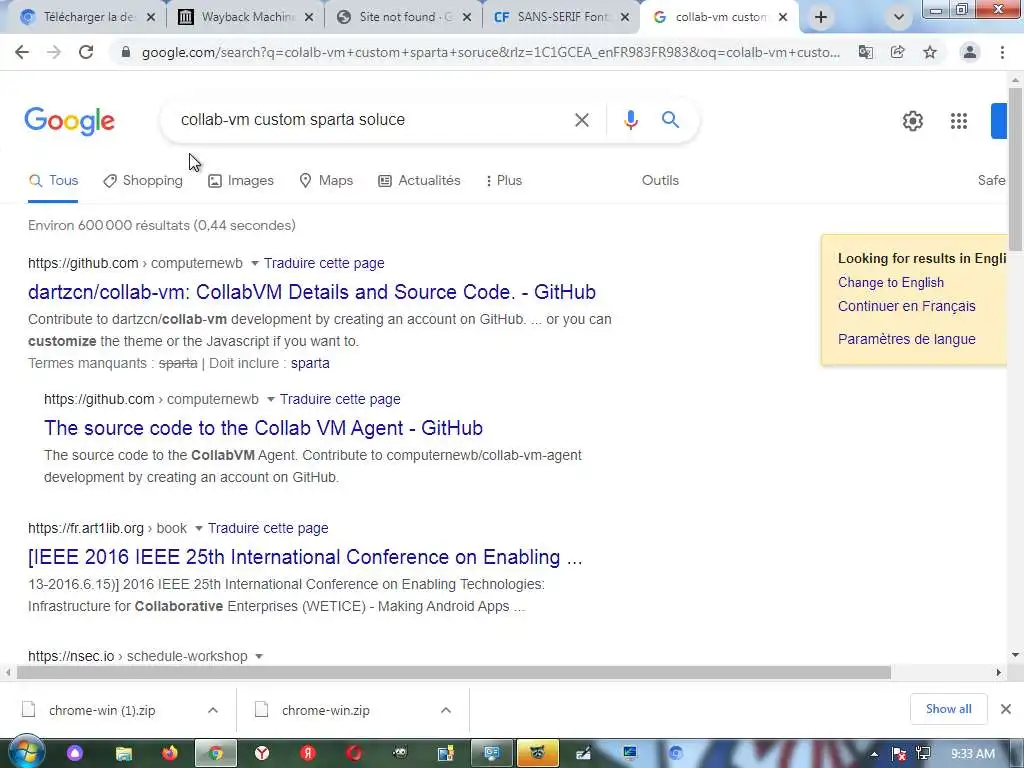Open the Outils search tools
Viewport: 1024px width, 768px height.
(660, 181)
